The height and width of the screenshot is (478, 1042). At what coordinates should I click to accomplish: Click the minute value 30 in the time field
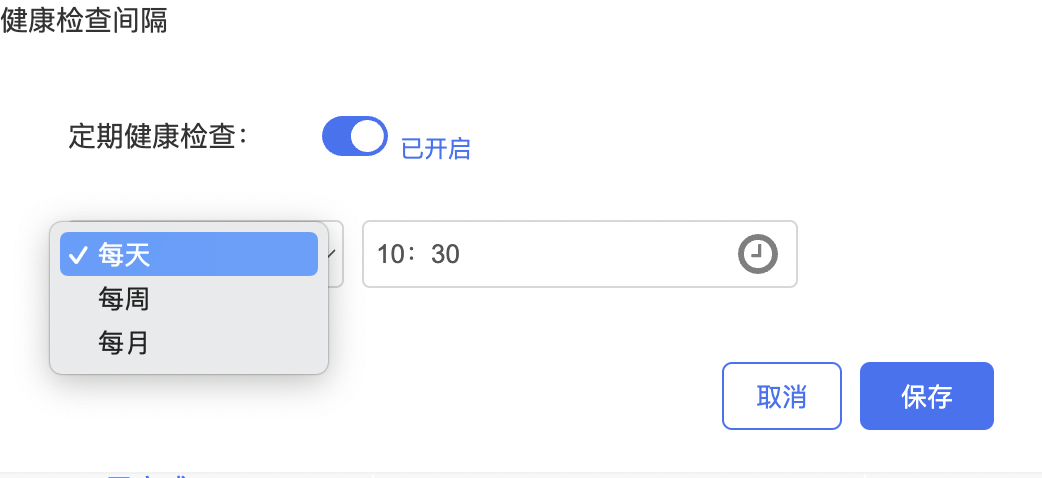pos(445,255)
